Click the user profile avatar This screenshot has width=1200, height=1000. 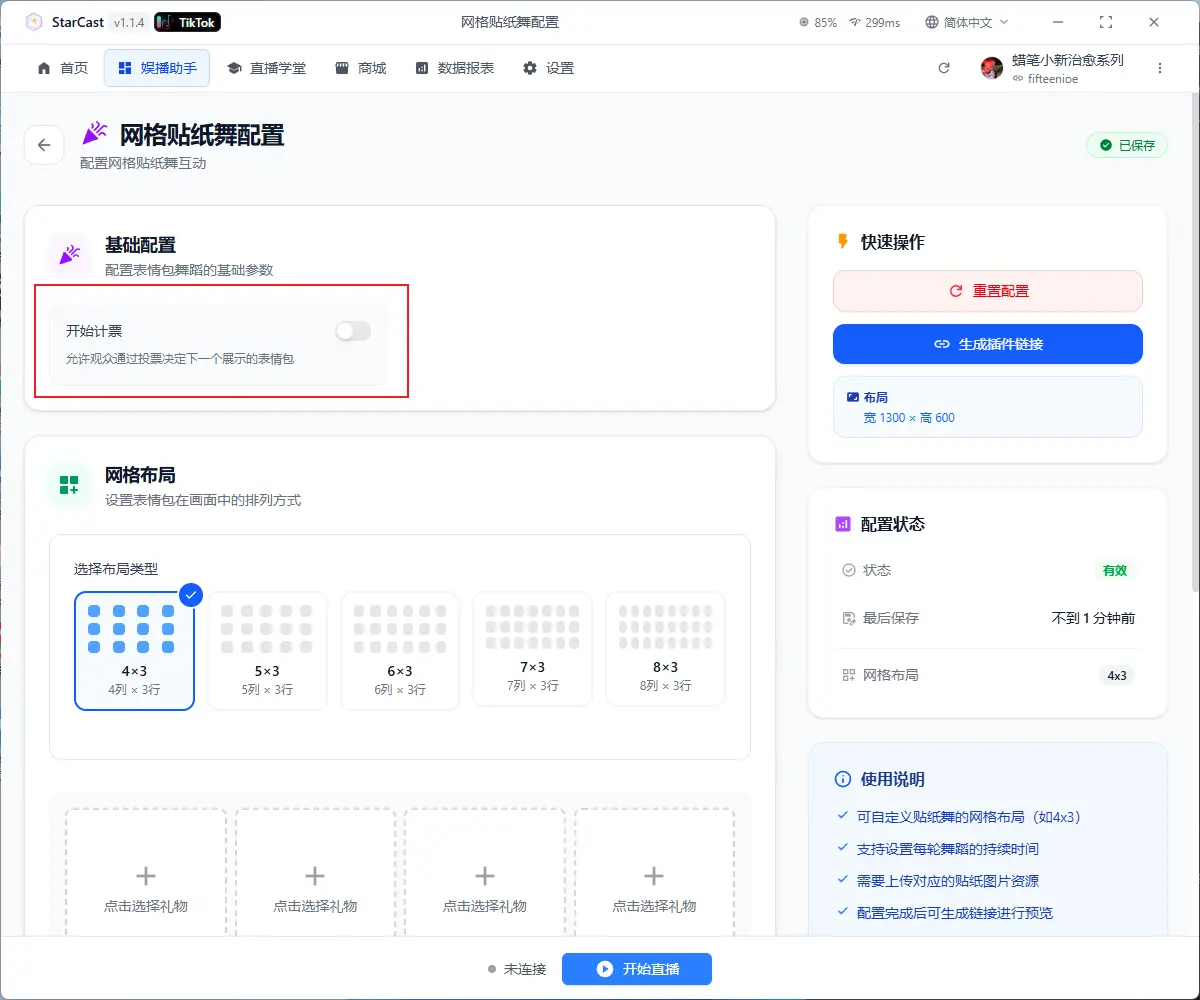point(991,68)
